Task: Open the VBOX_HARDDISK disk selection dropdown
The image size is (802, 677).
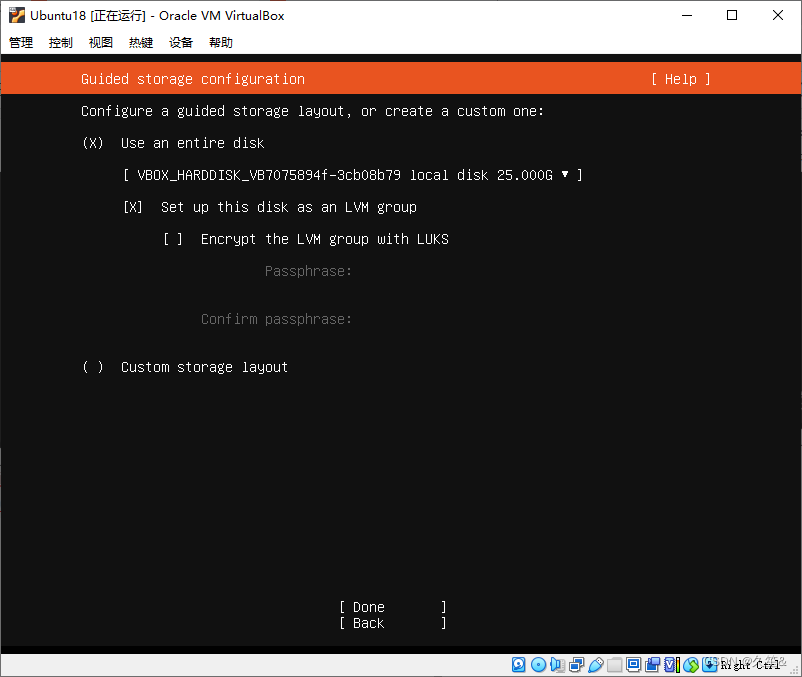Action: tap(352, 175)
